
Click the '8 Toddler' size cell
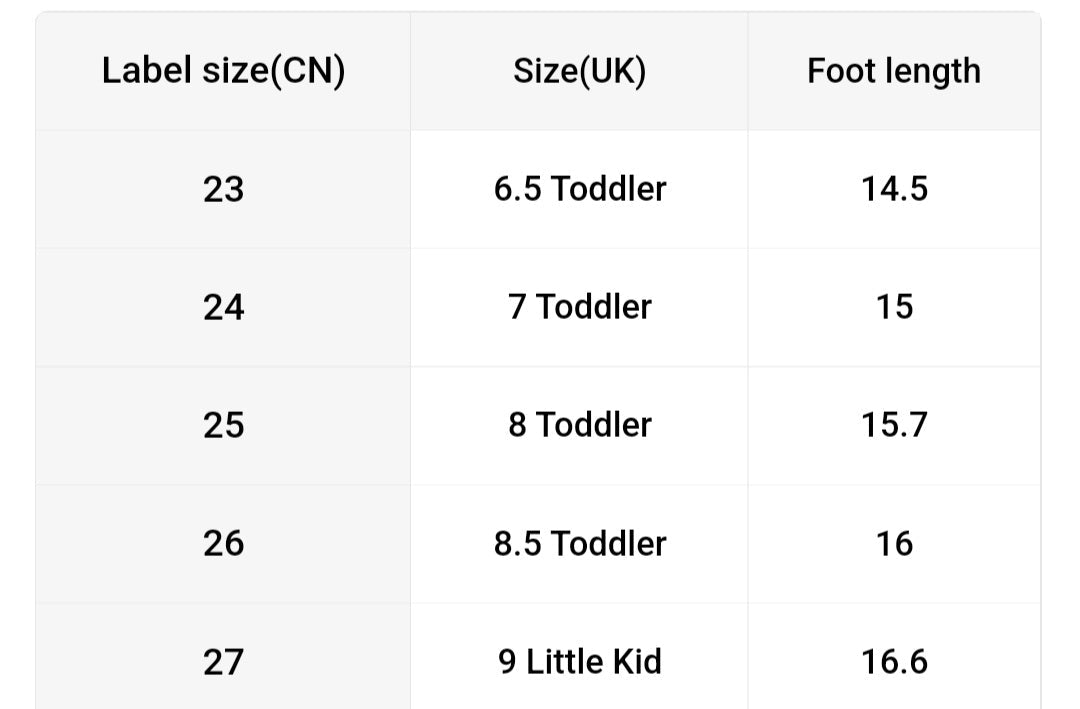click(x=579, y=425)
